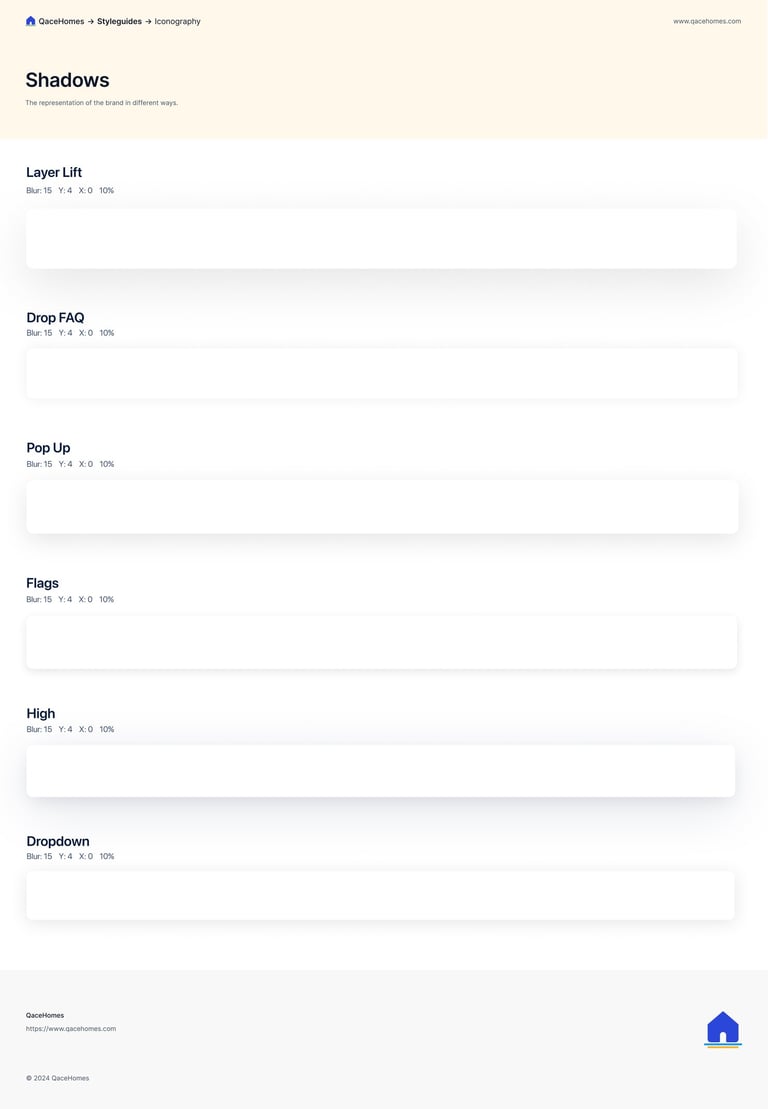Go to the Styleguides breadcrumb
768x1109 pixels.
120,21
